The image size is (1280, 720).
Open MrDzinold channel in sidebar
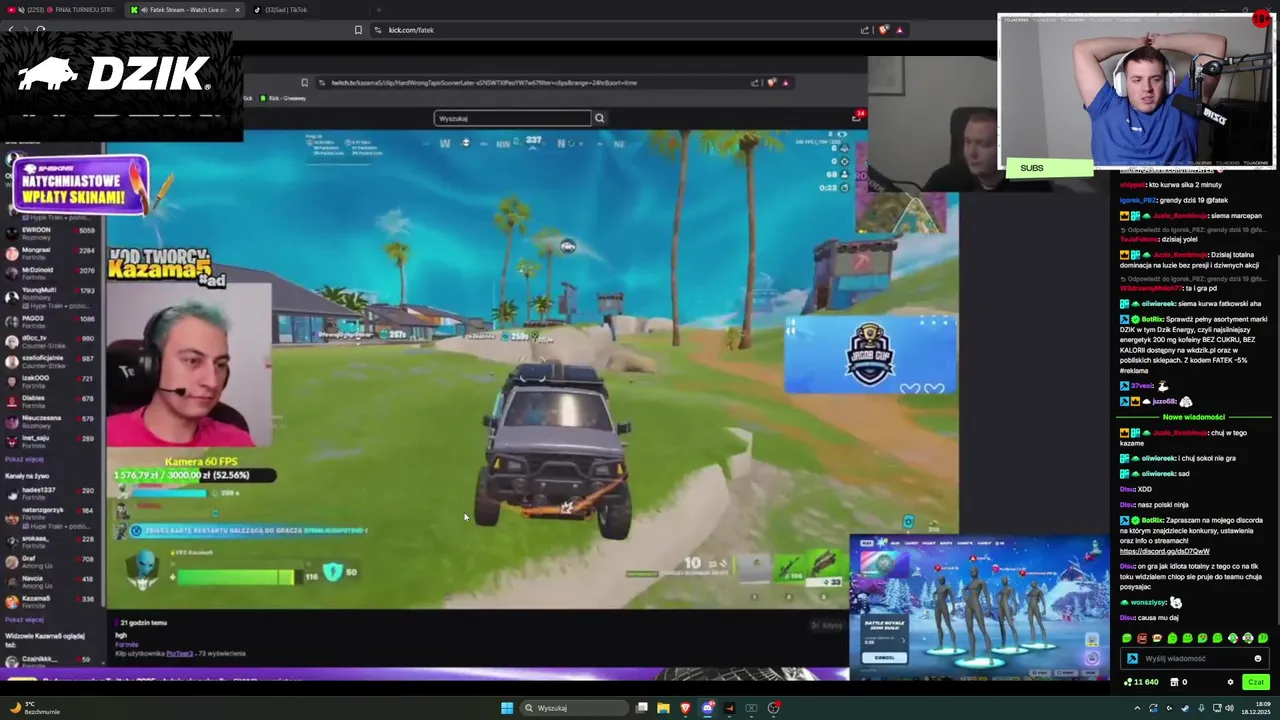(x=52, y=273)
